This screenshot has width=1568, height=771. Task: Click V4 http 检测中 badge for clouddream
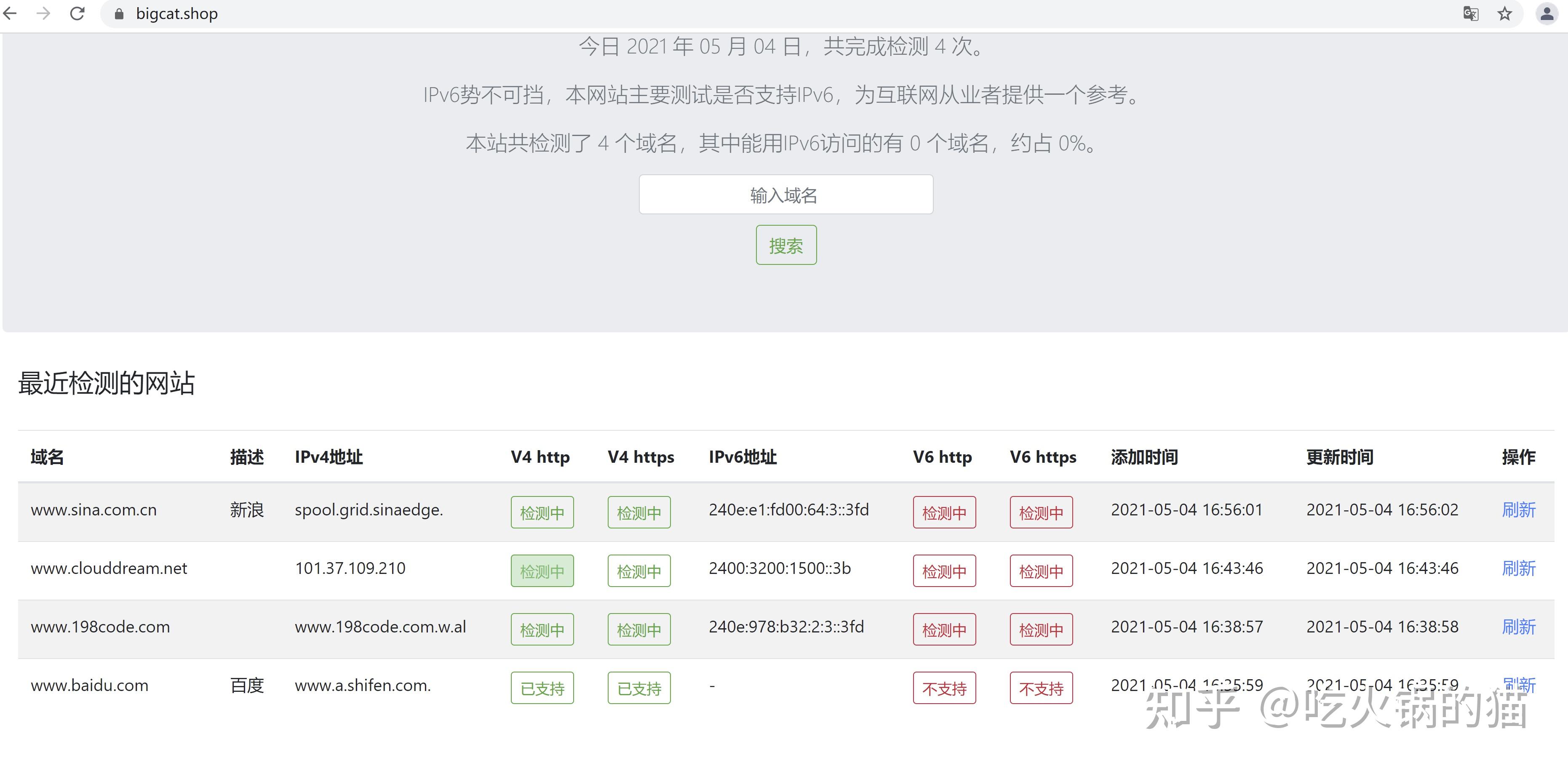(542, 571)
